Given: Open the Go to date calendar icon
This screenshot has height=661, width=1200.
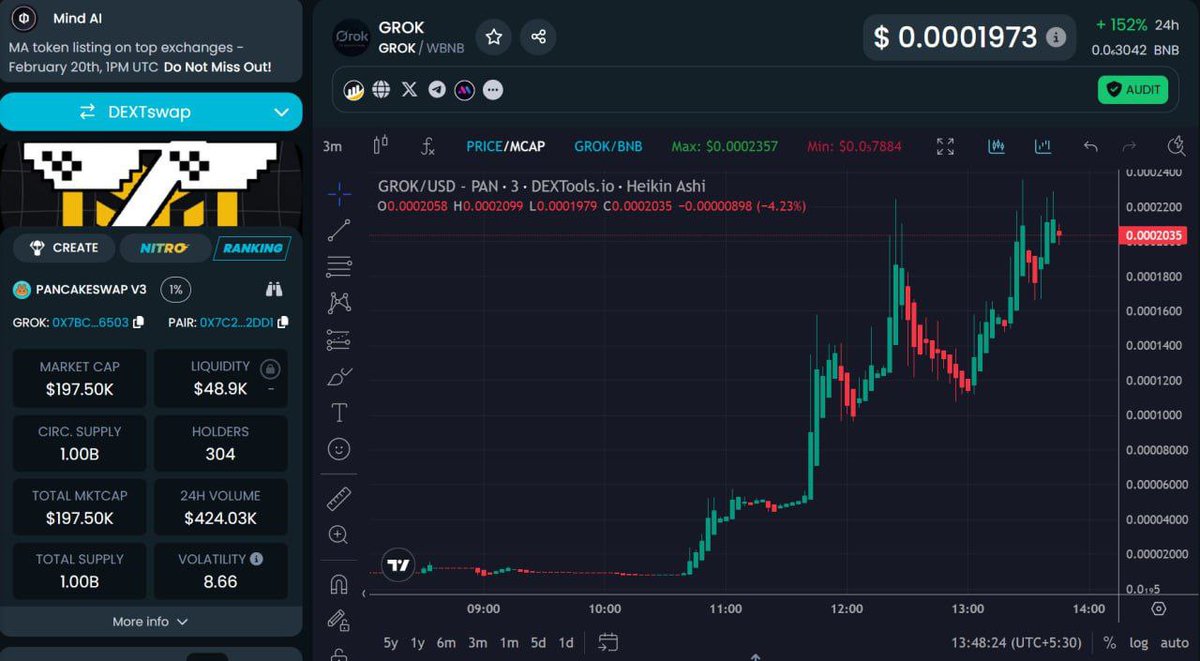Looking at the screenshot, I should click(x=609, y=642).
